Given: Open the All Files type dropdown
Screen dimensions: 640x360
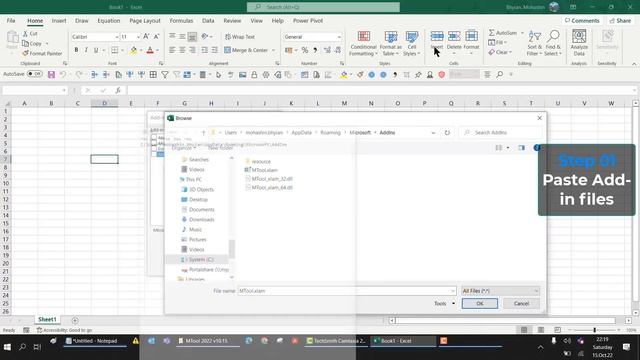Looking at the screenshot, I should point(500,291).
